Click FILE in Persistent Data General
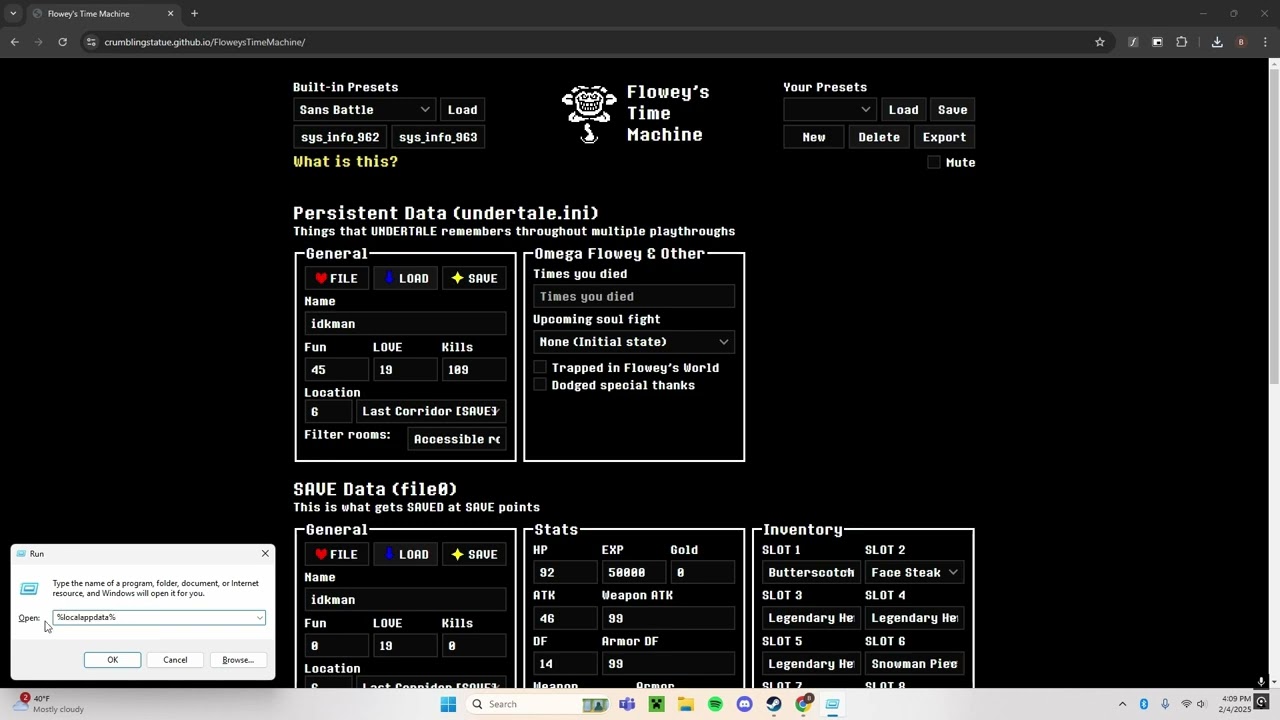 coord(336,278)
